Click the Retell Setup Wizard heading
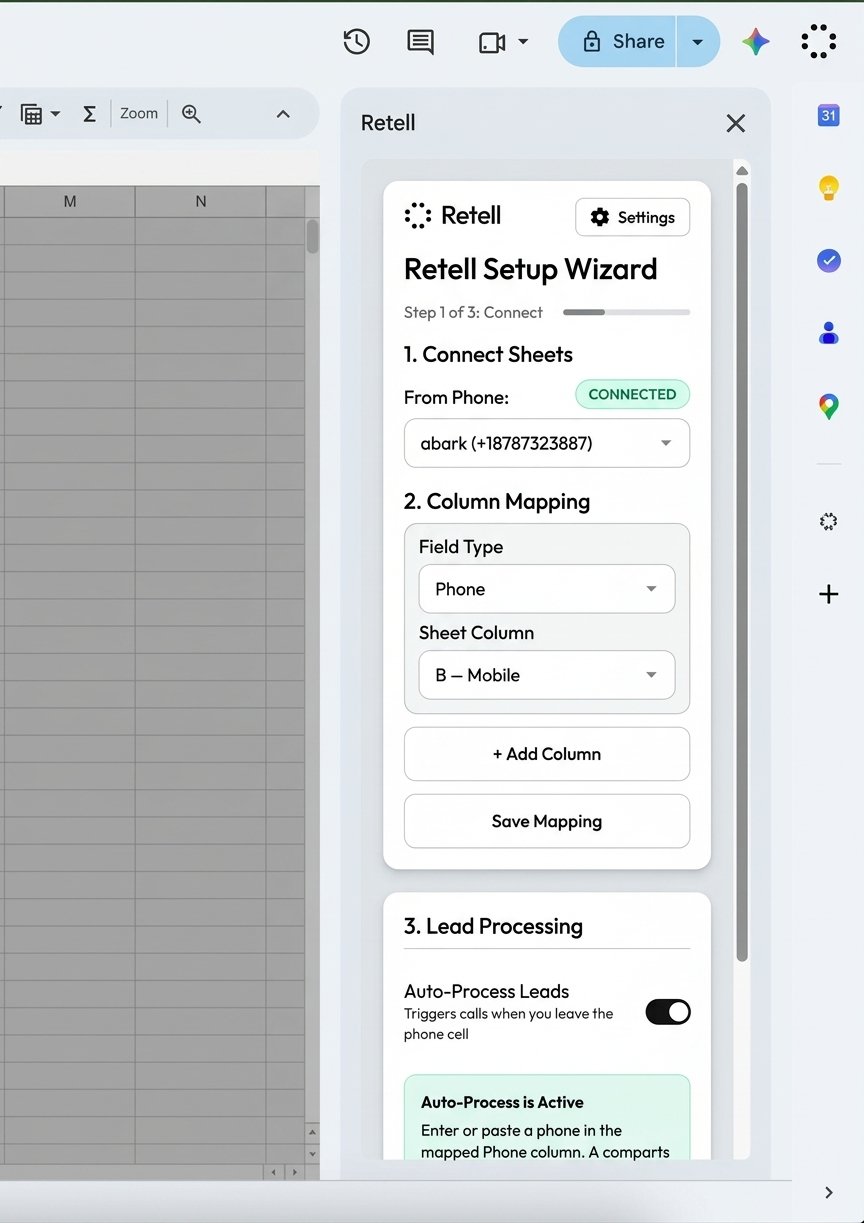 [x=531, y=269]
